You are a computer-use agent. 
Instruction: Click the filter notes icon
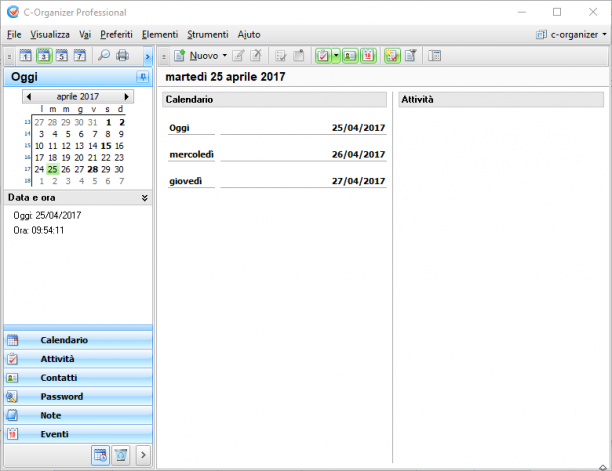pyautogui.click(x=411, y=56)
